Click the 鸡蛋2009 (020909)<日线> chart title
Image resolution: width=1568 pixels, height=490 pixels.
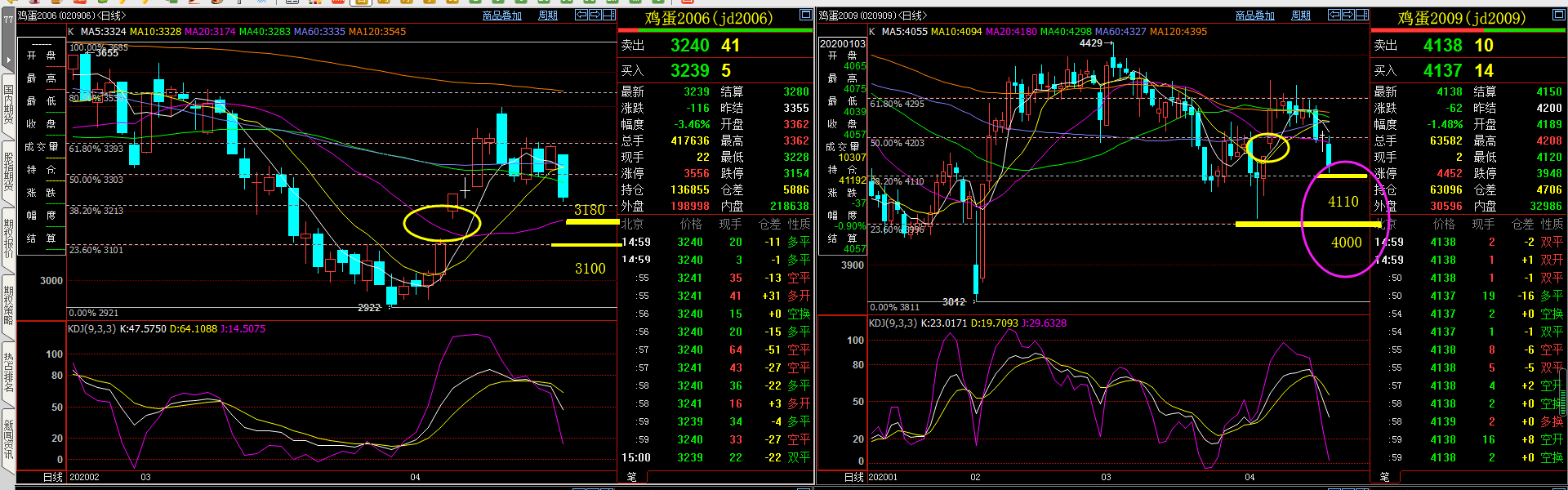tap(873, 16)
